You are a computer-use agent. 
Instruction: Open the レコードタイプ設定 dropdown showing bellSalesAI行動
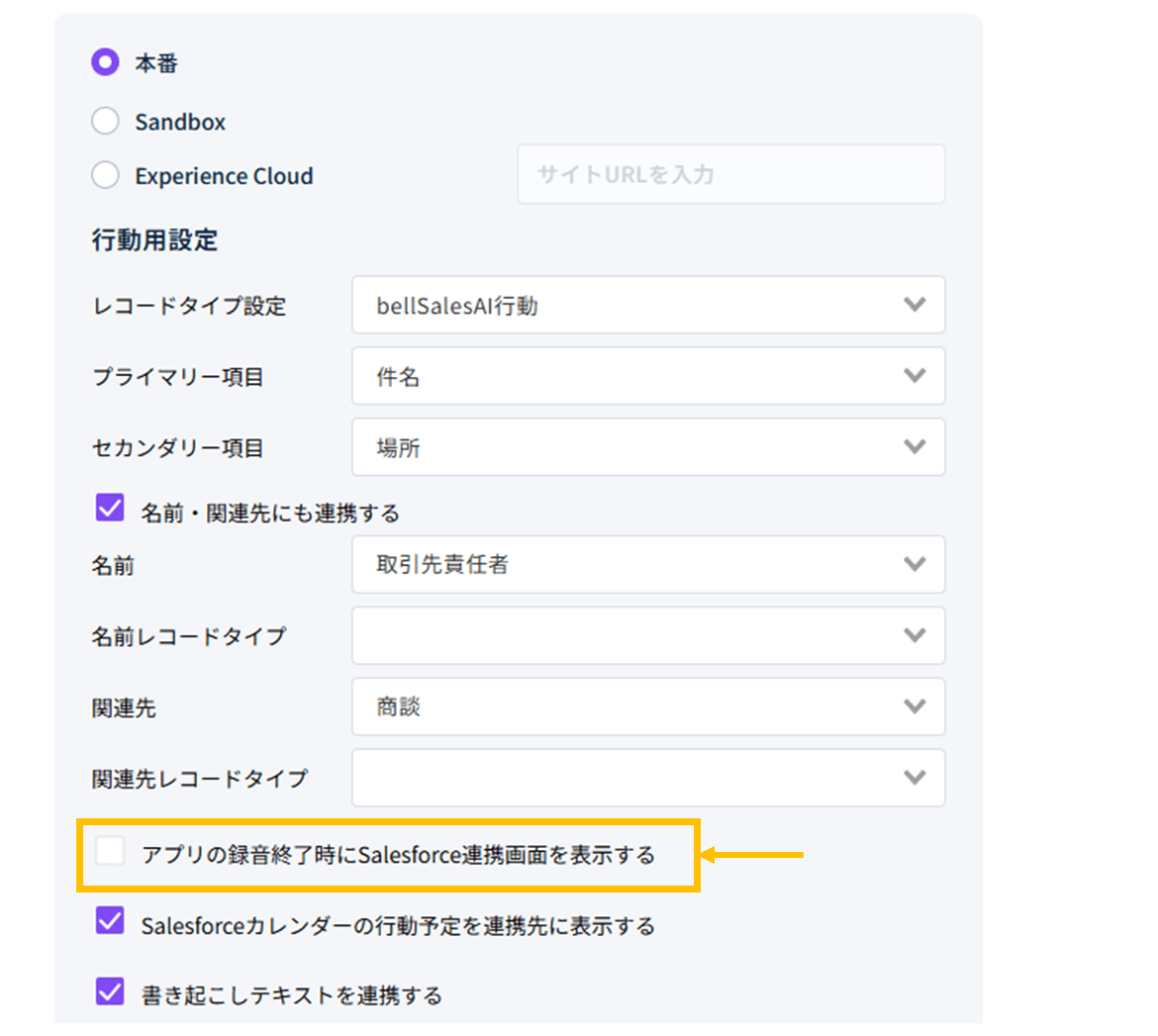click(647, 305)
